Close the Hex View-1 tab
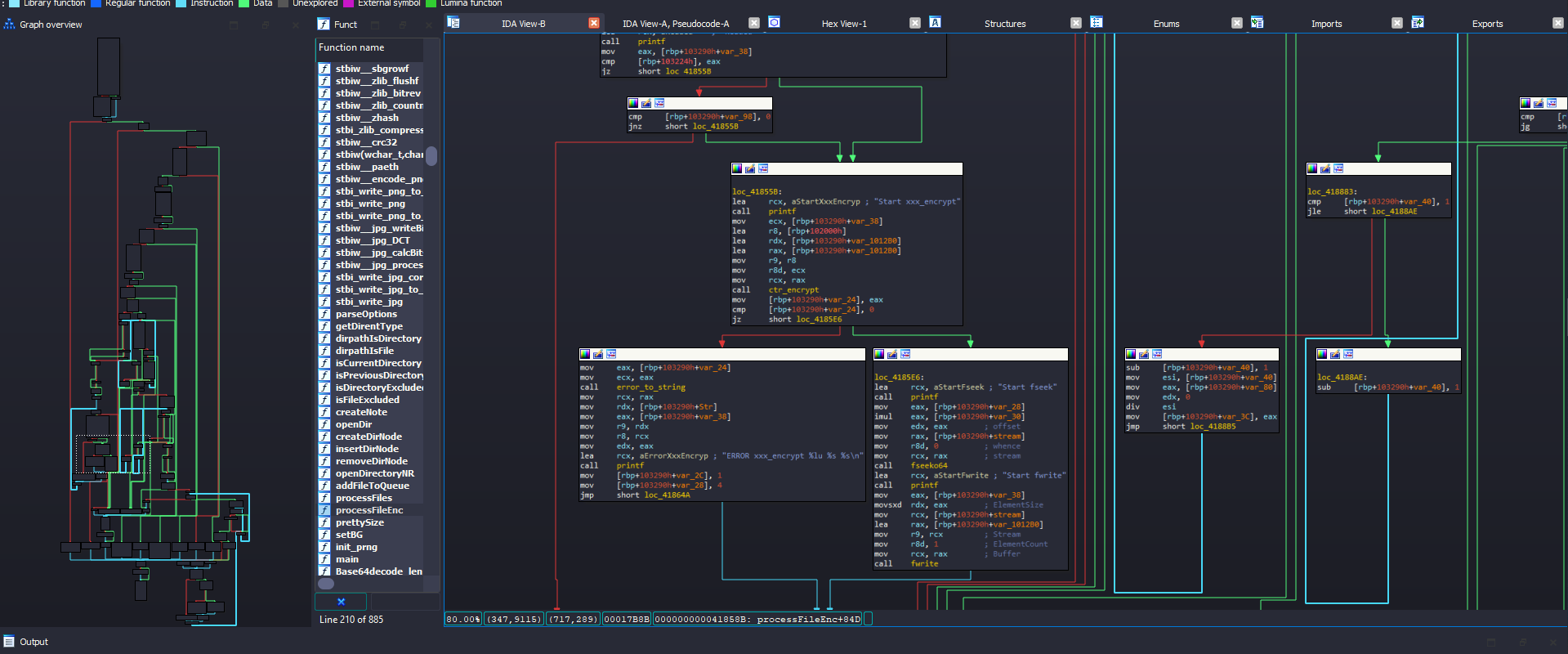Viewport: 1568px width, 654px height. (x=915, y=23)
